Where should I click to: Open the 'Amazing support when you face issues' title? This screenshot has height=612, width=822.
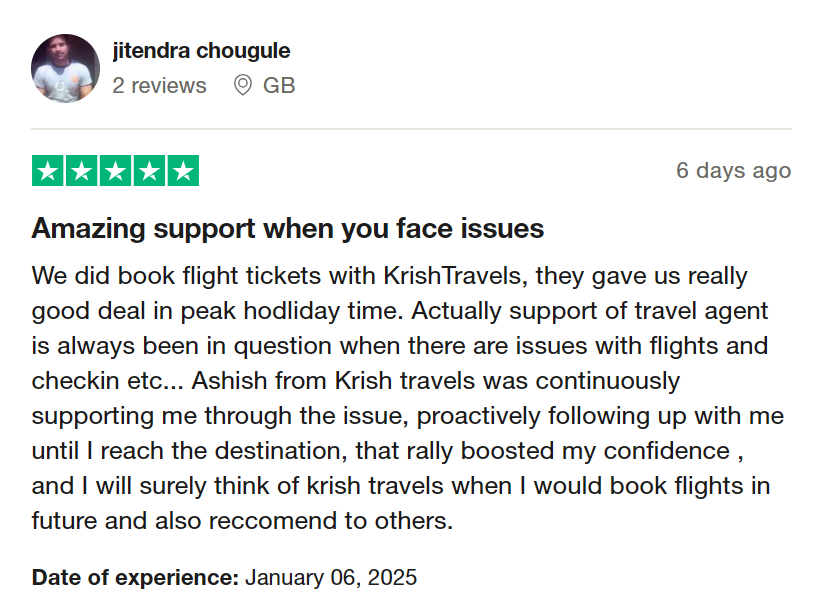pyautogui.click(x=287, y=228)
